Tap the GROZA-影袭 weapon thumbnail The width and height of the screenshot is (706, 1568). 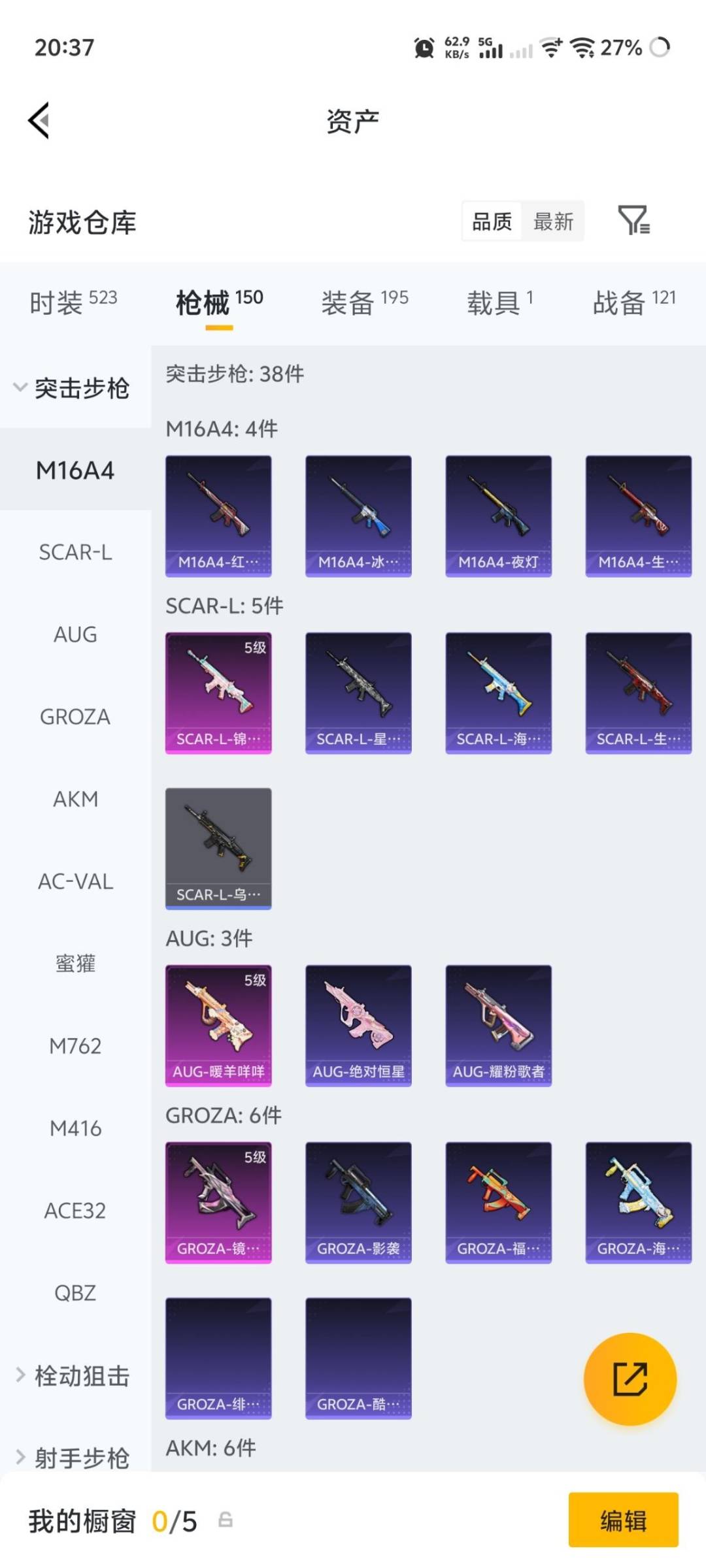(358, 1203)
